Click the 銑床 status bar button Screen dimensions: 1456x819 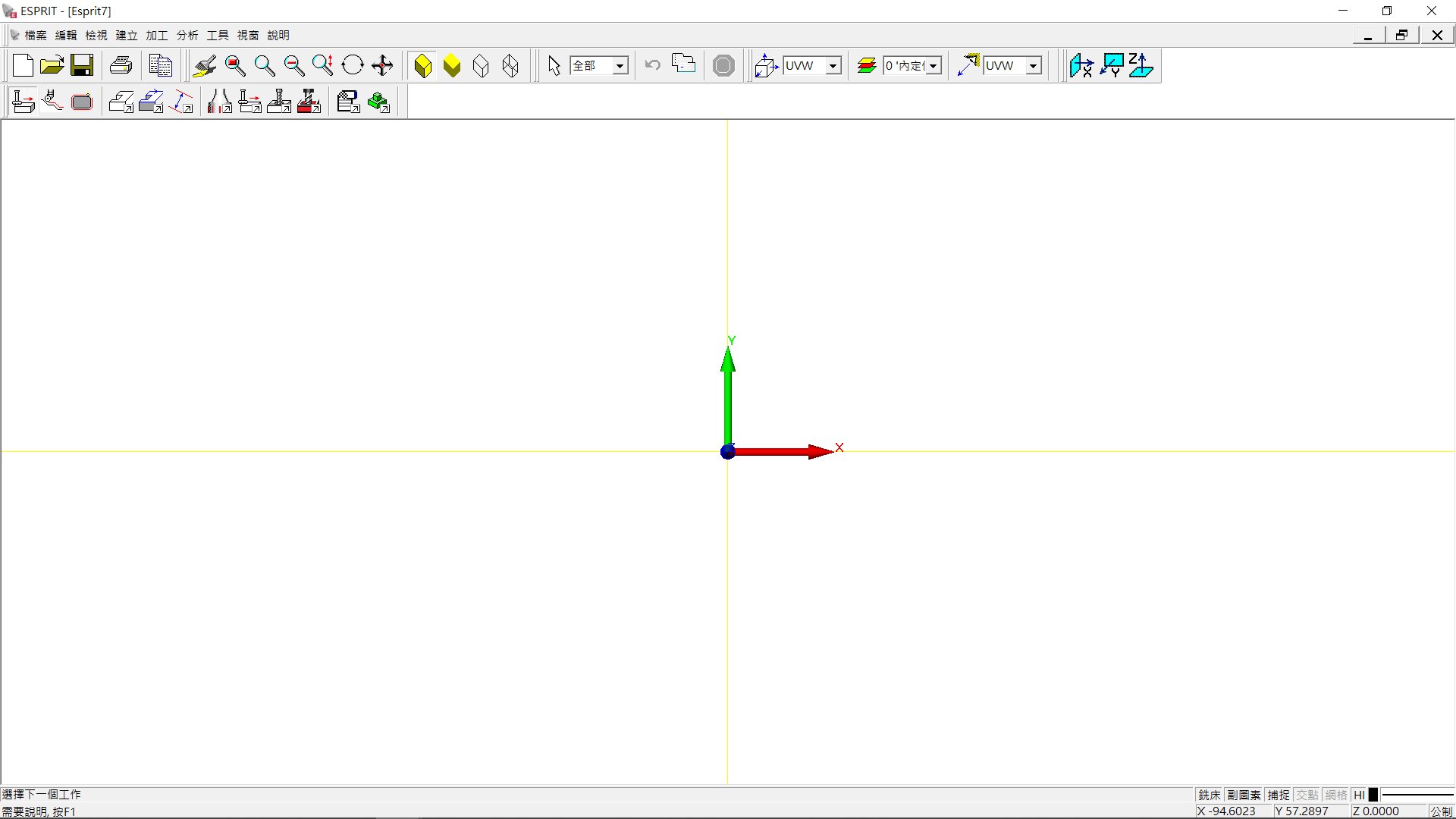[x=1210, y=795]
